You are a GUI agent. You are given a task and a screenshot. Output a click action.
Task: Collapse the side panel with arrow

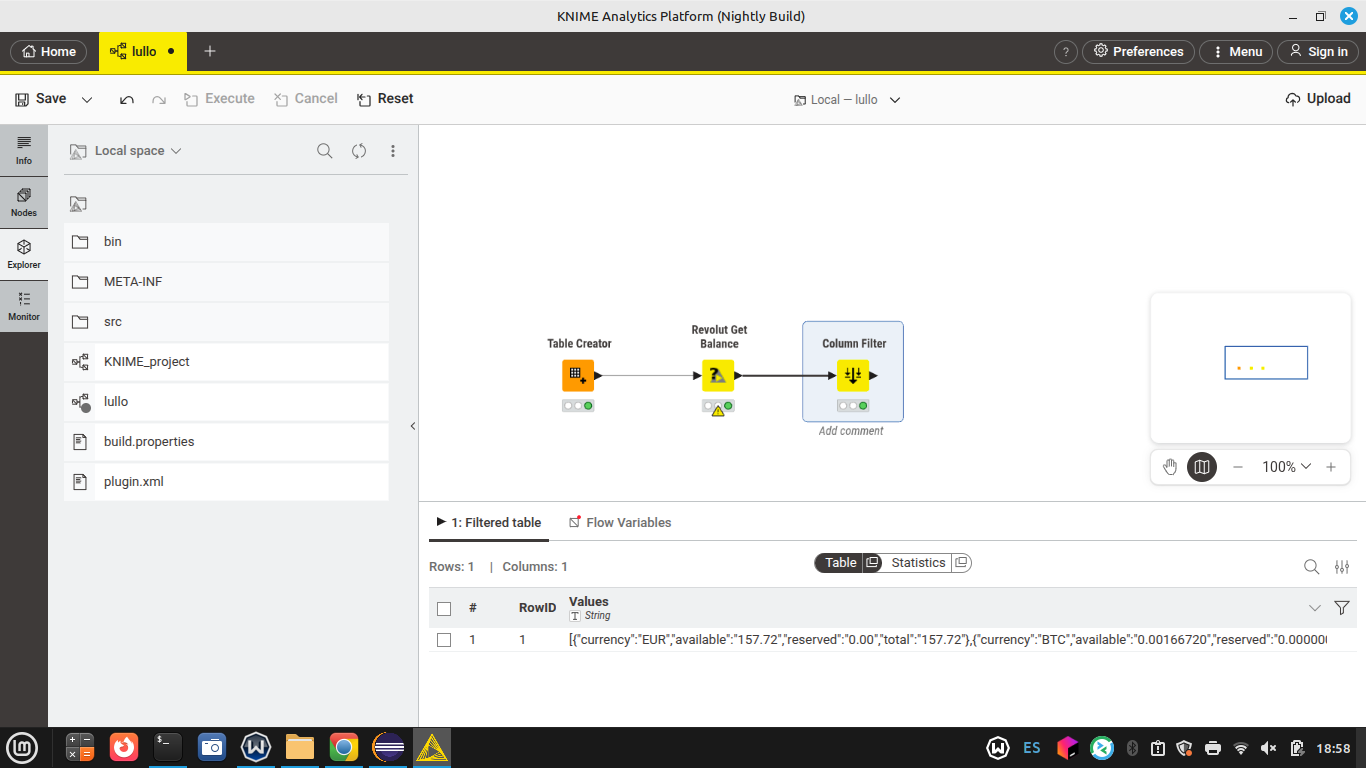point(413,426)
